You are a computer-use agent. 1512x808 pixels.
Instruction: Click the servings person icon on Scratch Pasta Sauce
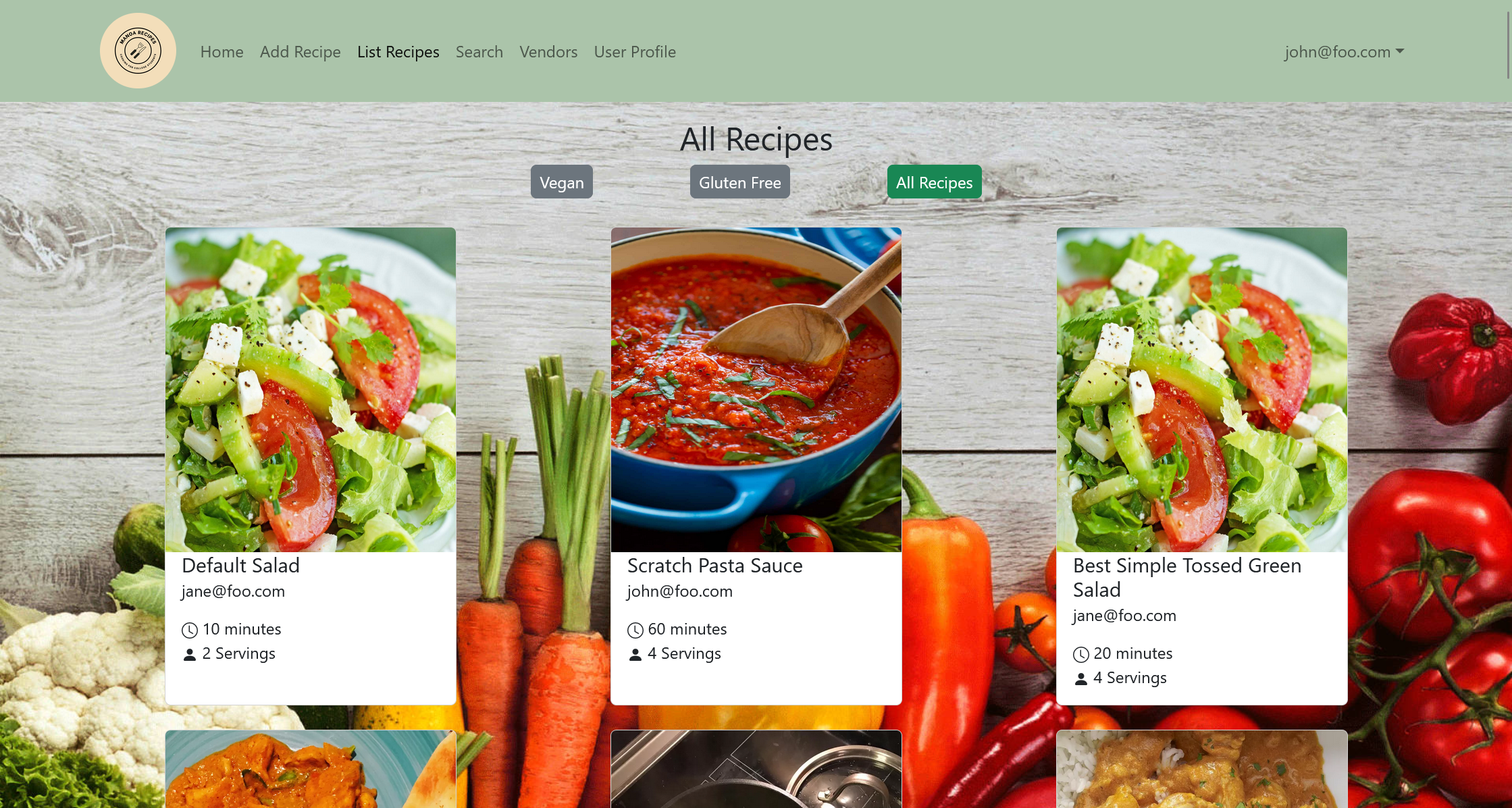point(635,654)
